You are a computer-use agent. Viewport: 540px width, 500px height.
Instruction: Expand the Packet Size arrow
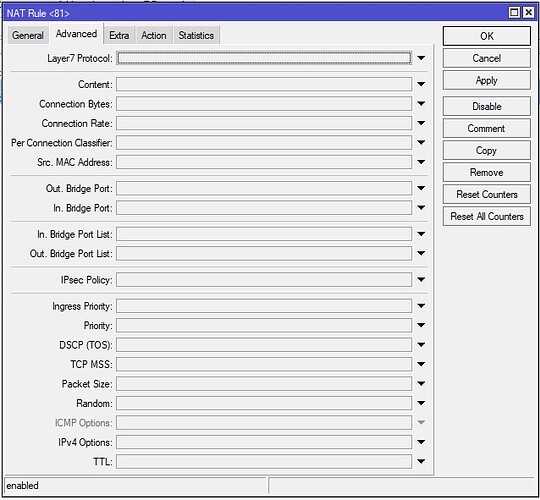point(421,384)
